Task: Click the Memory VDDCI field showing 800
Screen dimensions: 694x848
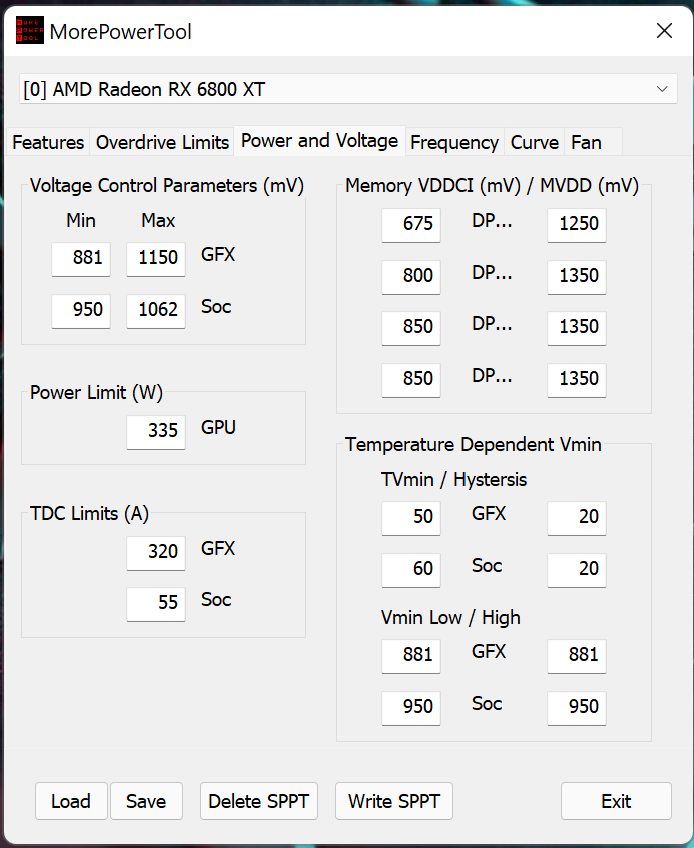Action: (411, 277)
